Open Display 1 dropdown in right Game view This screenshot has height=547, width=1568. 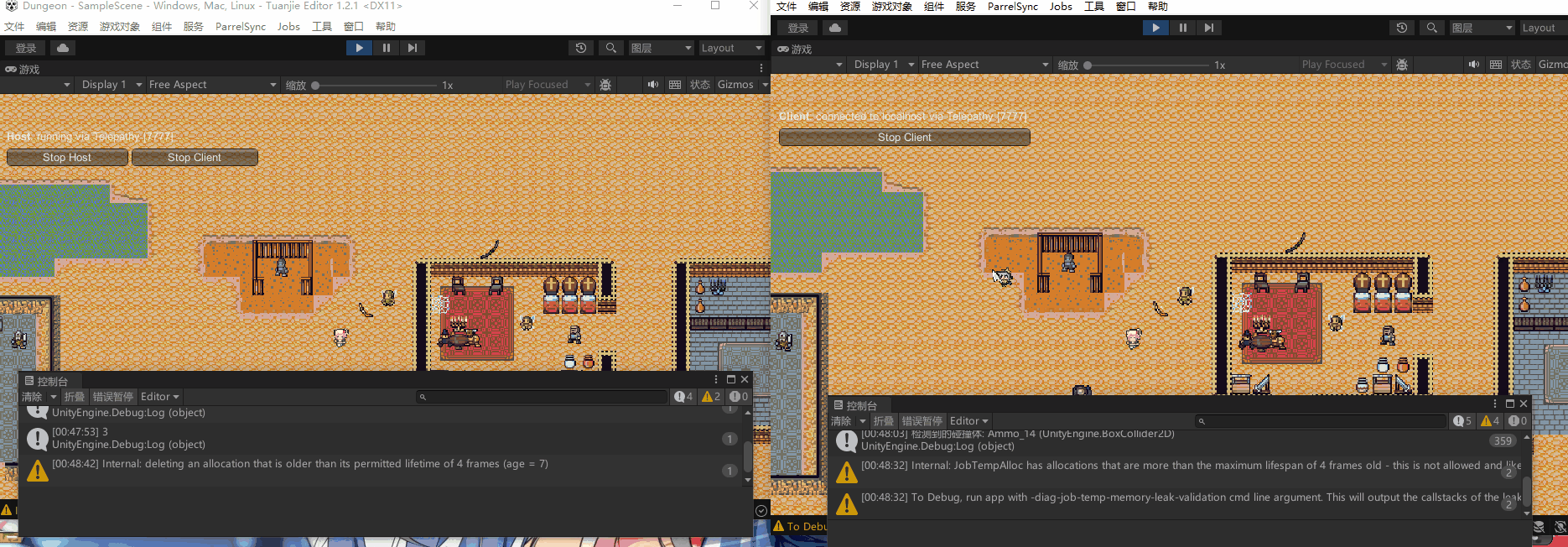(x=883, y=65)
